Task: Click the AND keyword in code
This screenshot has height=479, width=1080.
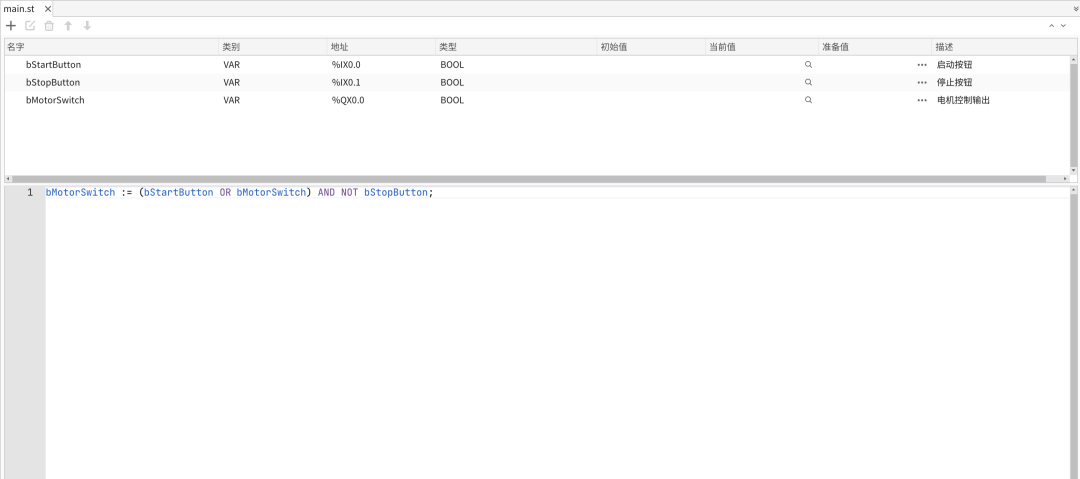Action: coord(326,192)
